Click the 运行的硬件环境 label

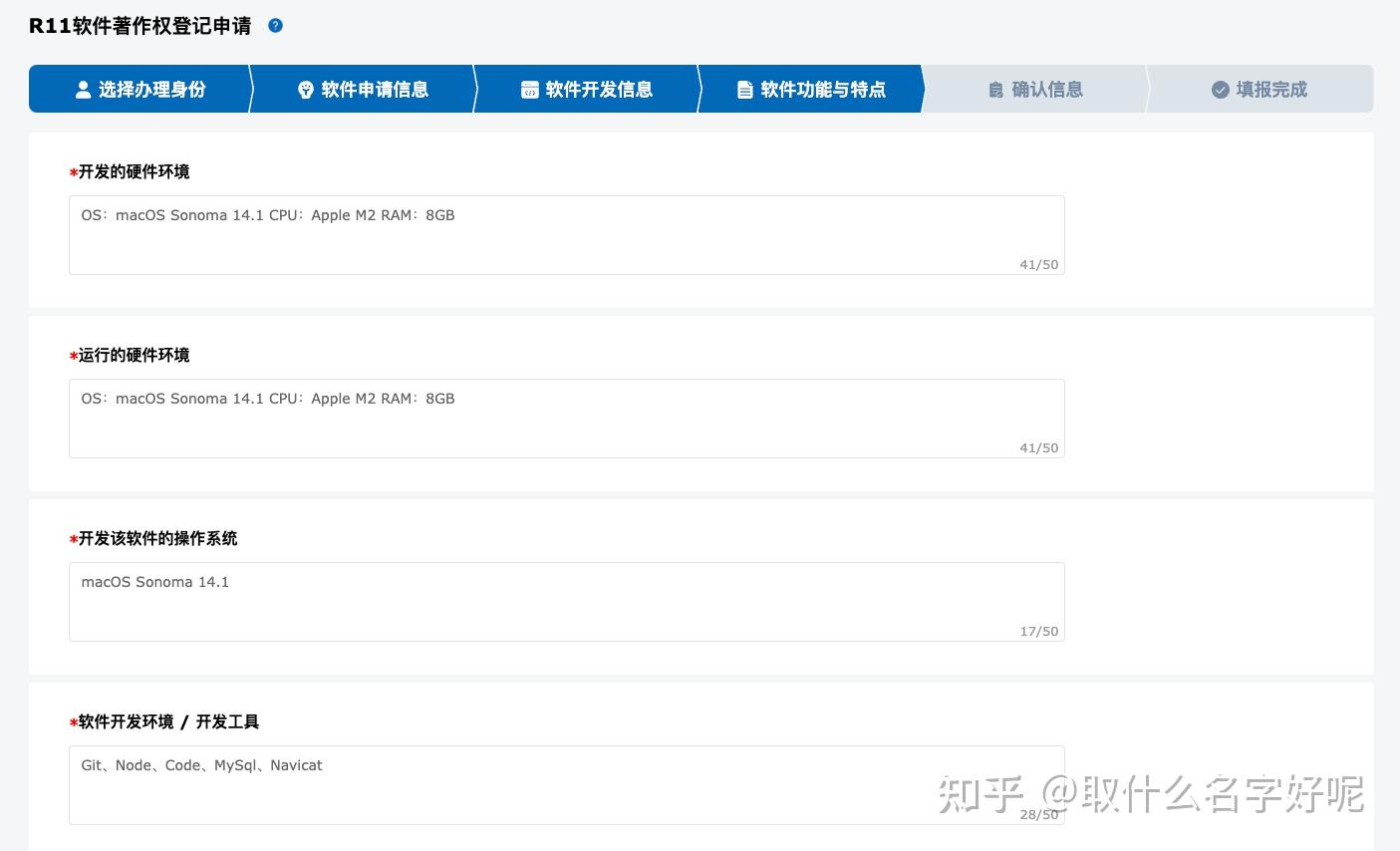coord(134,355)
